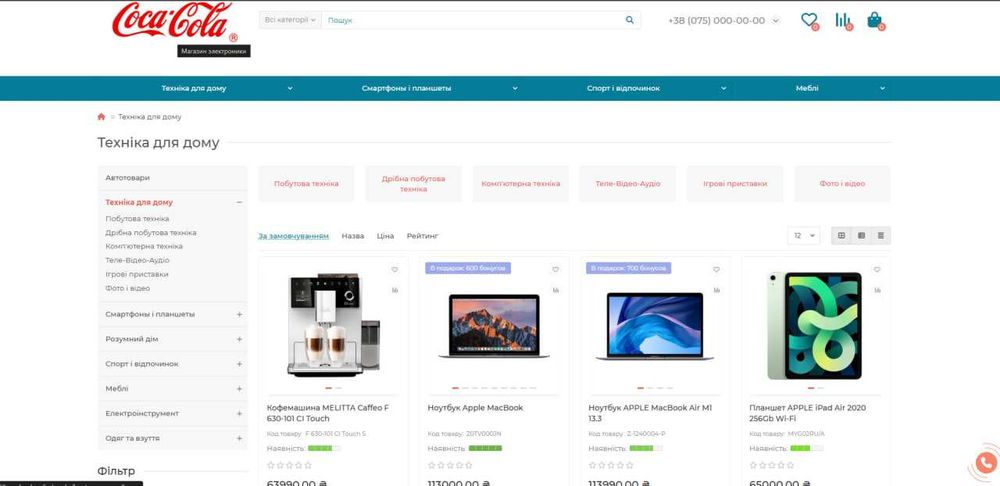Click Ігрові приставки sidebar sublink
1000x486 pixels.
[x=137, y=274]
